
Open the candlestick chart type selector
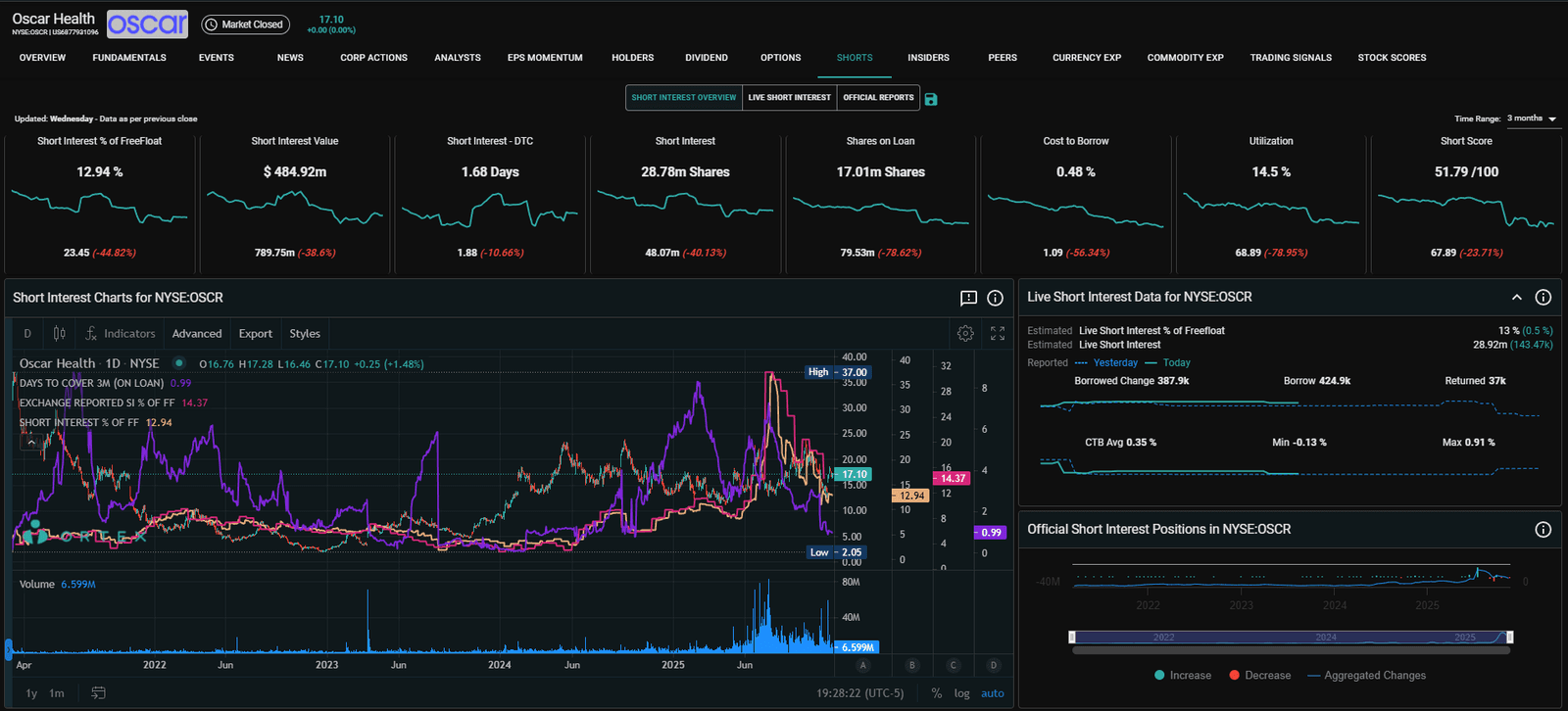coord(60,334)
